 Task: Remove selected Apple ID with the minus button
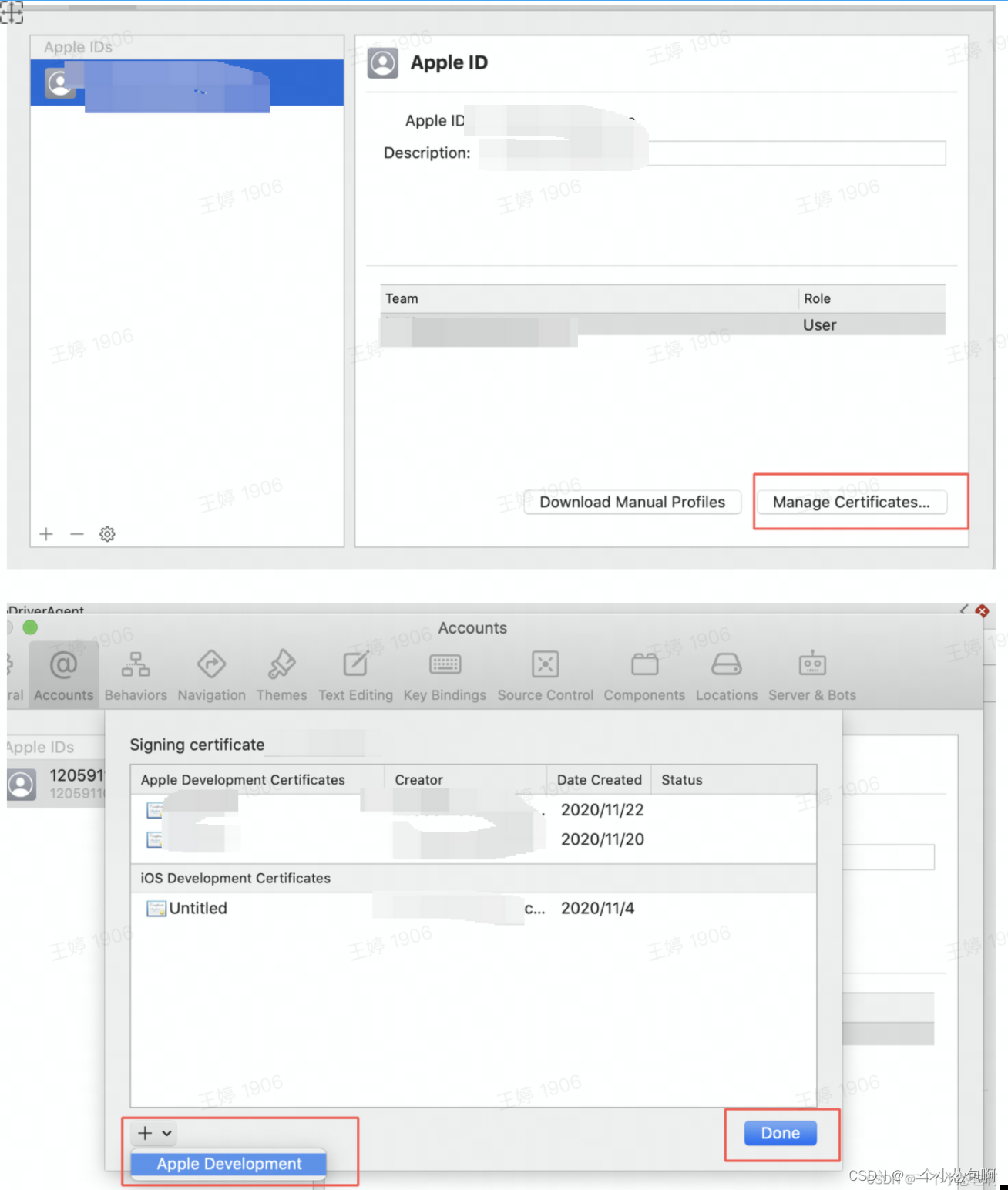pos(76,534)
